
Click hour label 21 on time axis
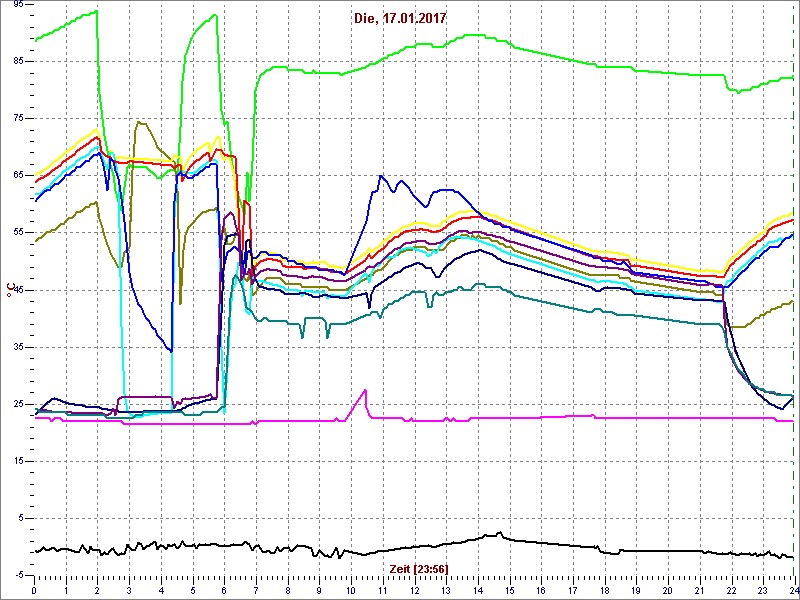tap(700, 591)
